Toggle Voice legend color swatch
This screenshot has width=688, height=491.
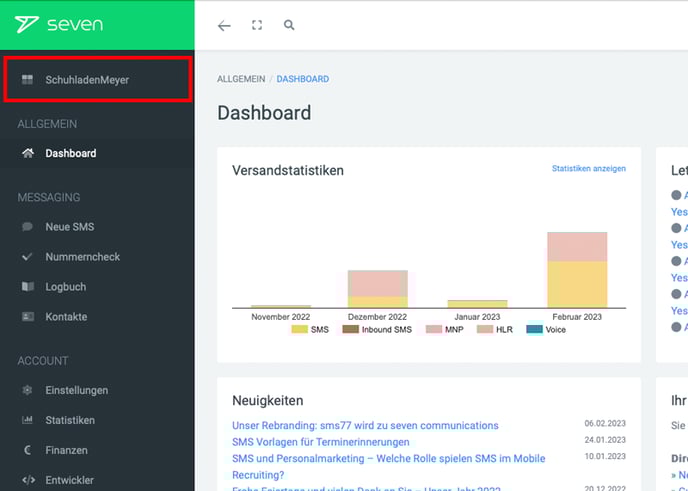coord(534,329)
